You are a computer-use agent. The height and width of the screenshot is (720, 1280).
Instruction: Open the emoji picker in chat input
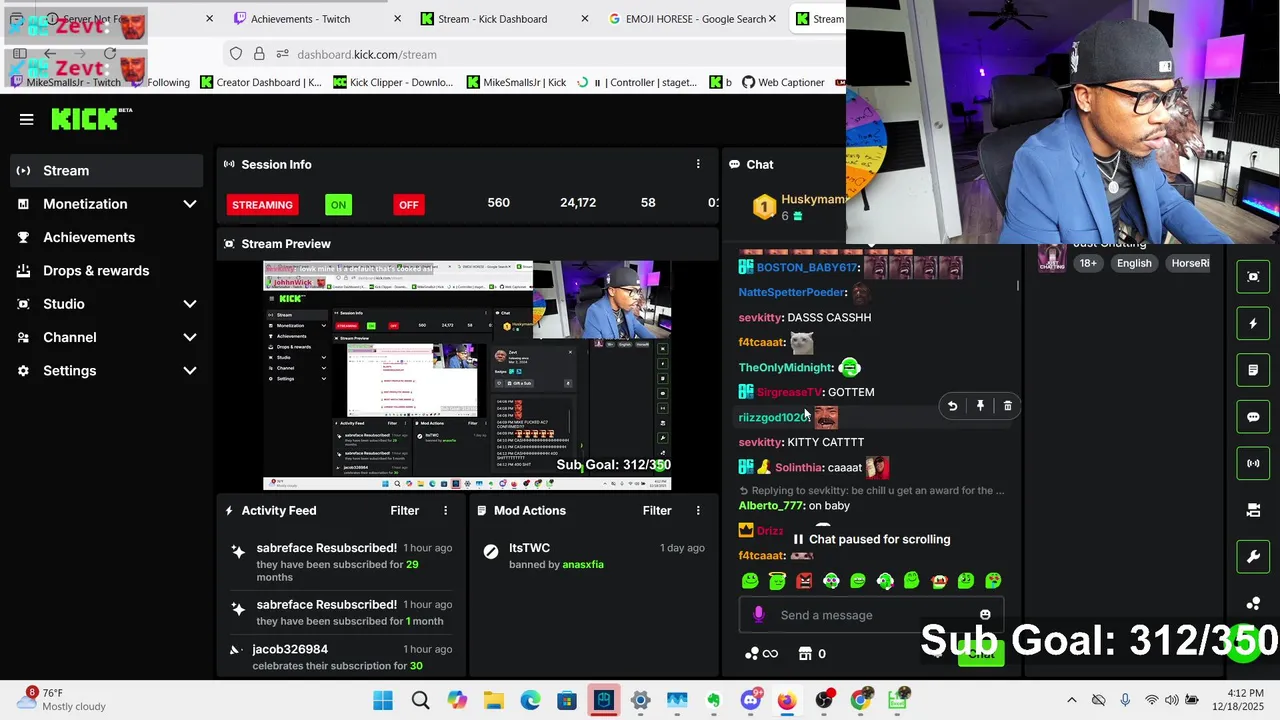point(985,615)
